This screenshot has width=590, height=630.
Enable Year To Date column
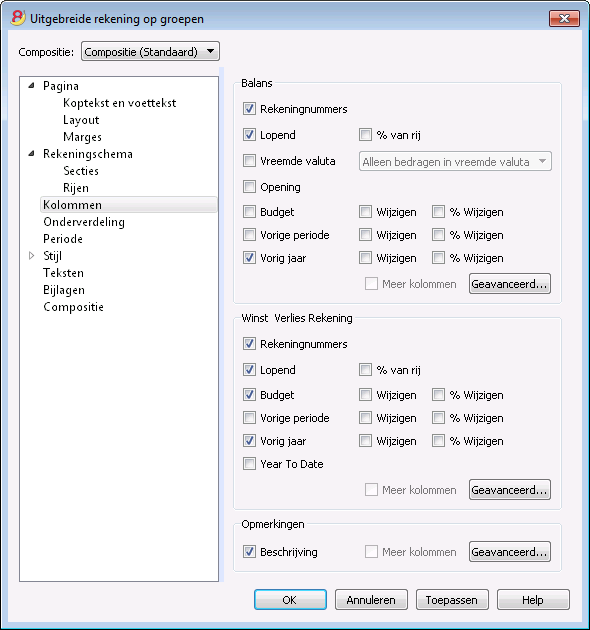coord(249,464)
